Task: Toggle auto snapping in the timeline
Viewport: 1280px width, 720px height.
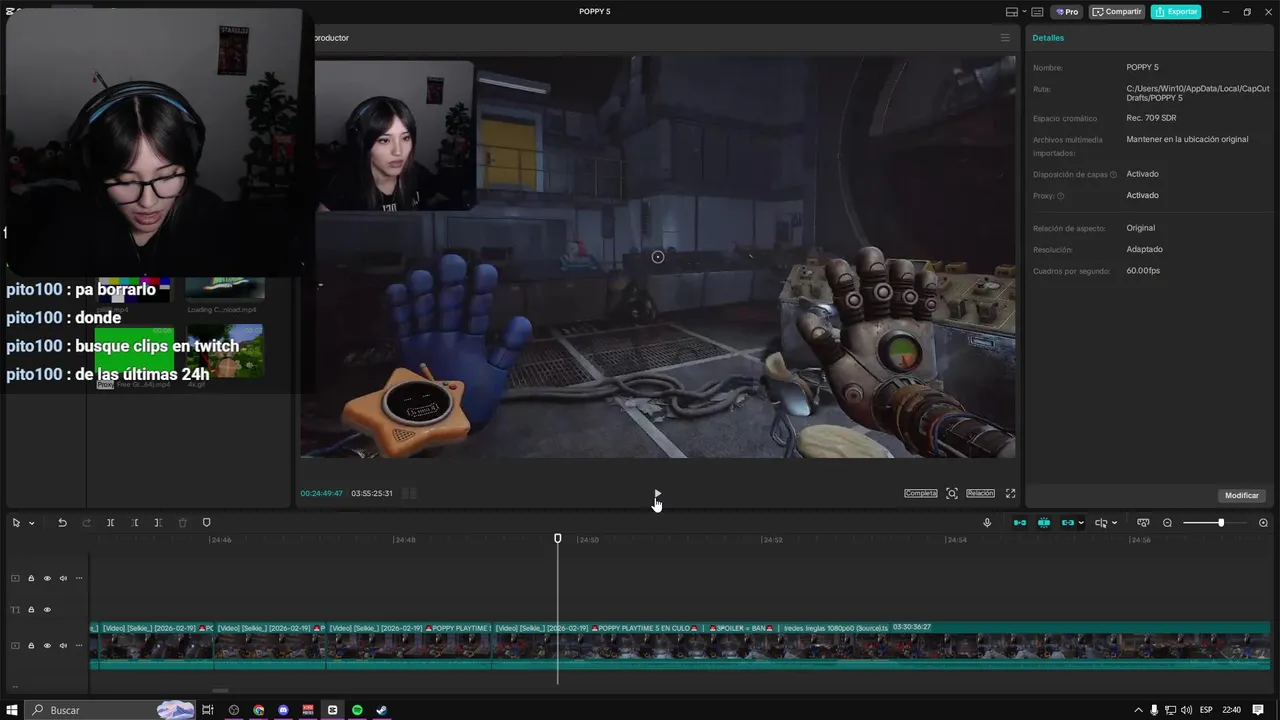Action: [x=1044, y=523]
